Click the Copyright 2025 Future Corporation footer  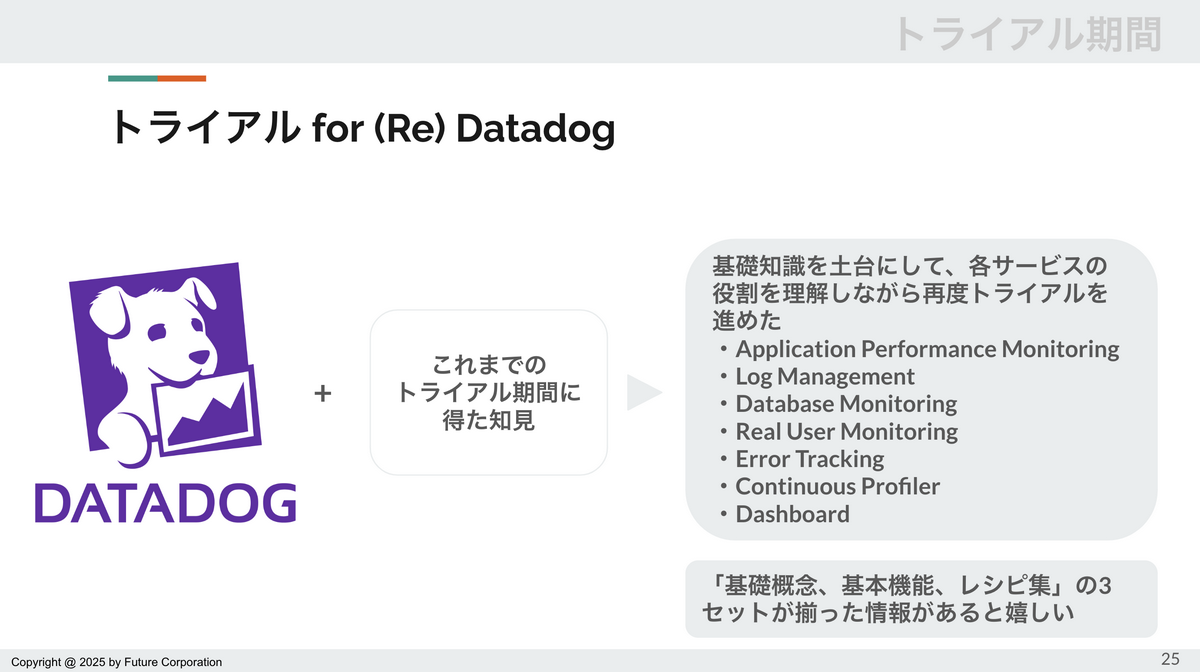tap(117, 662)
